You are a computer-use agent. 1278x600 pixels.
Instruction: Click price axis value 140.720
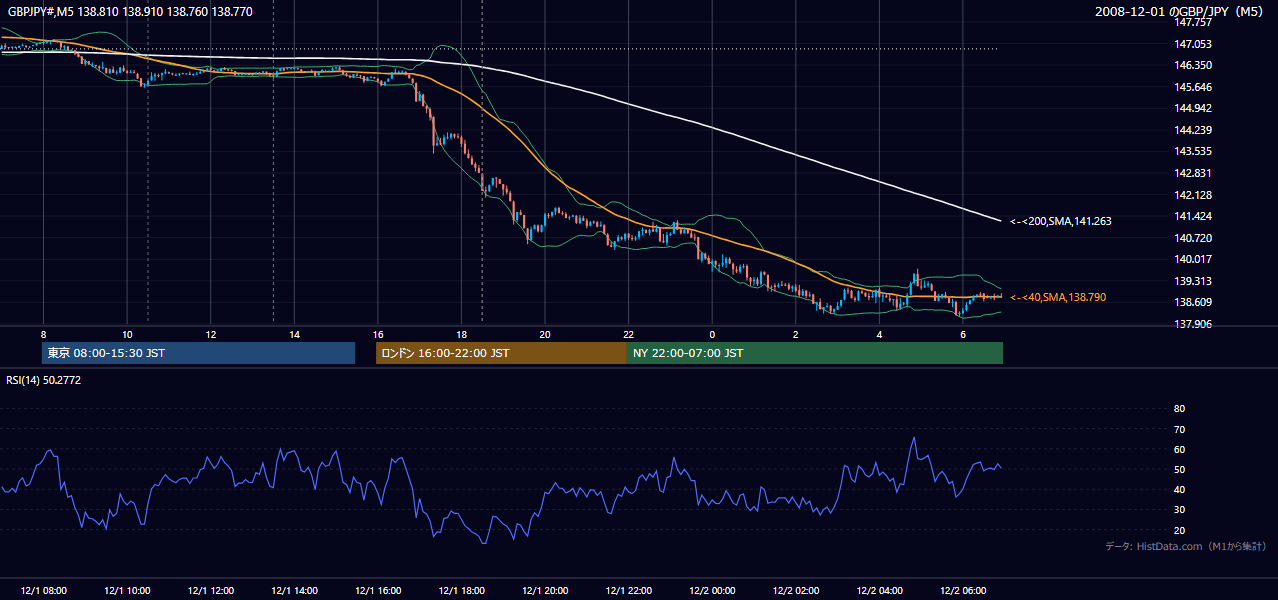[1192, 238]
